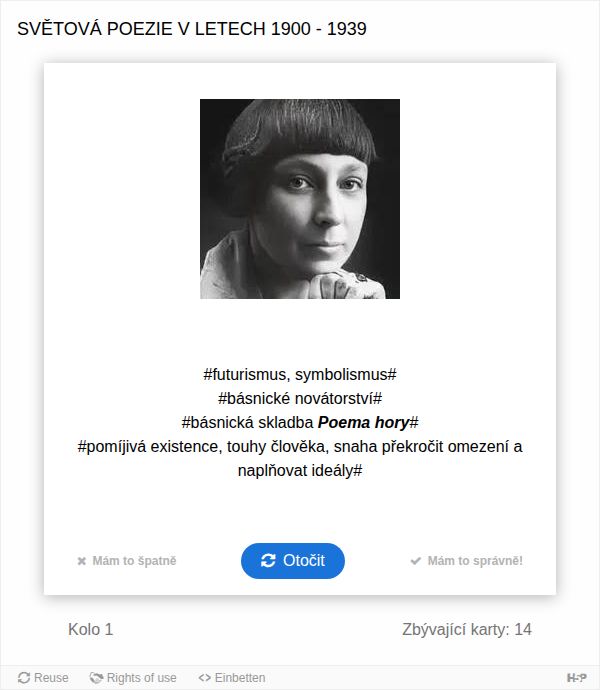
Task: Click the #futurismus, symbolismus# hint line
Action: [x=300, y=374]
